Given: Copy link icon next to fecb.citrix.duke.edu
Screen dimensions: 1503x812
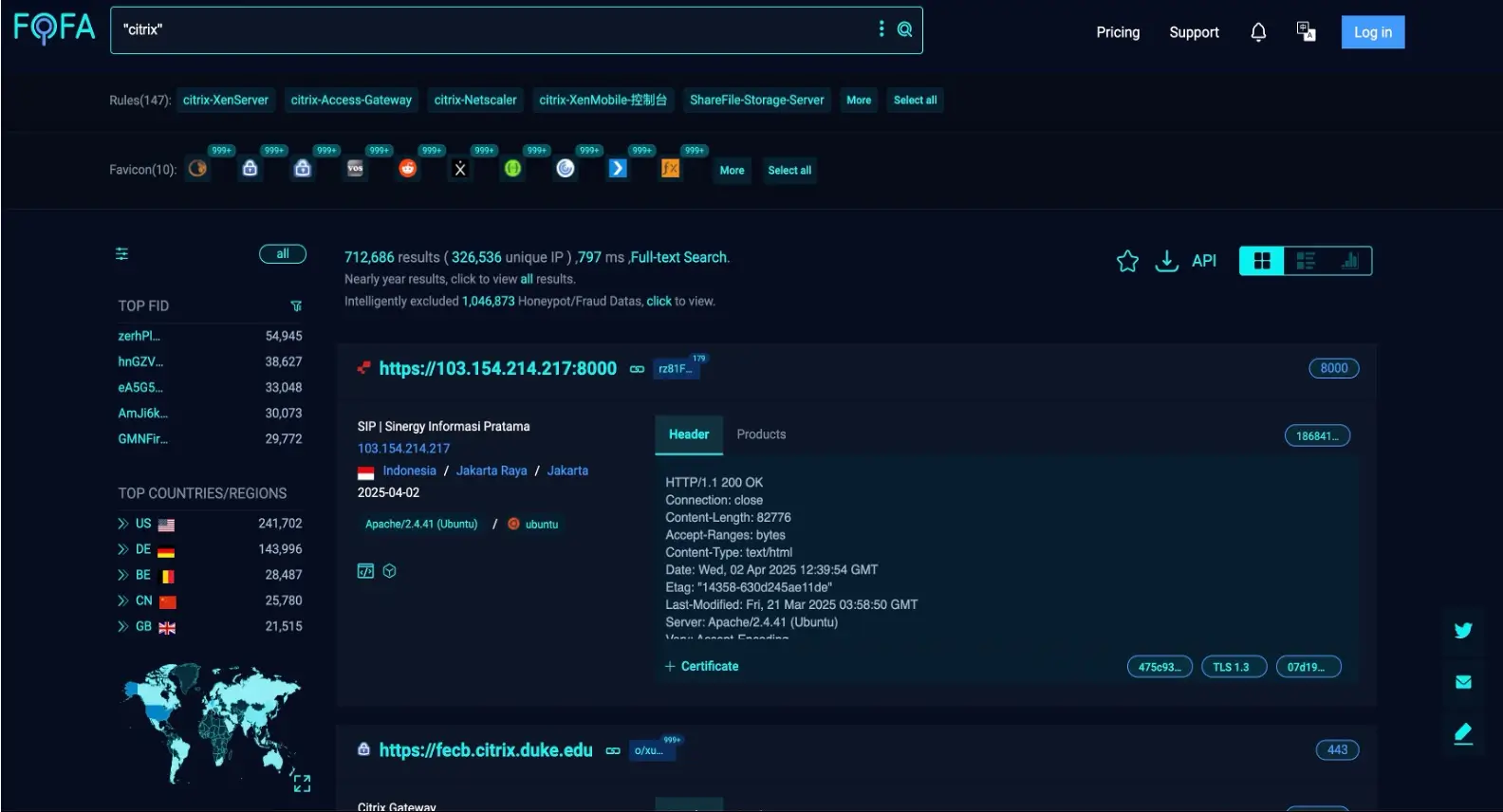Looking at the screenshot, I should 613,750.
